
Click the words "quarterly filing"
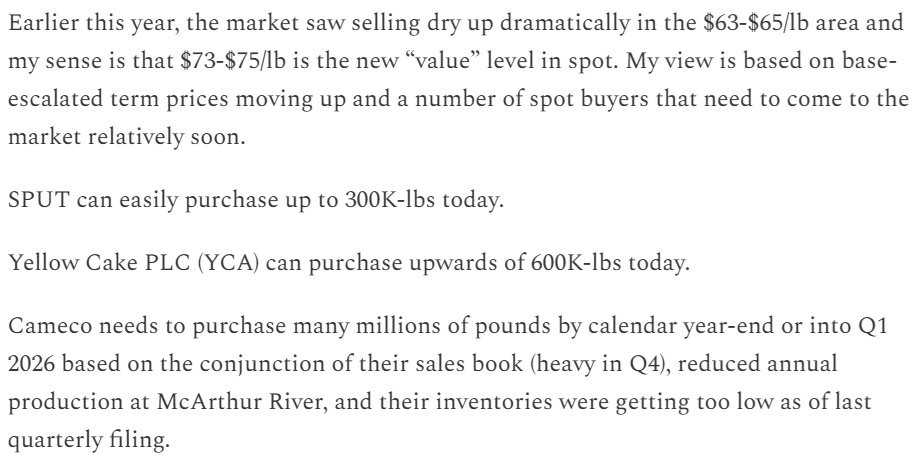click(88, 440)
